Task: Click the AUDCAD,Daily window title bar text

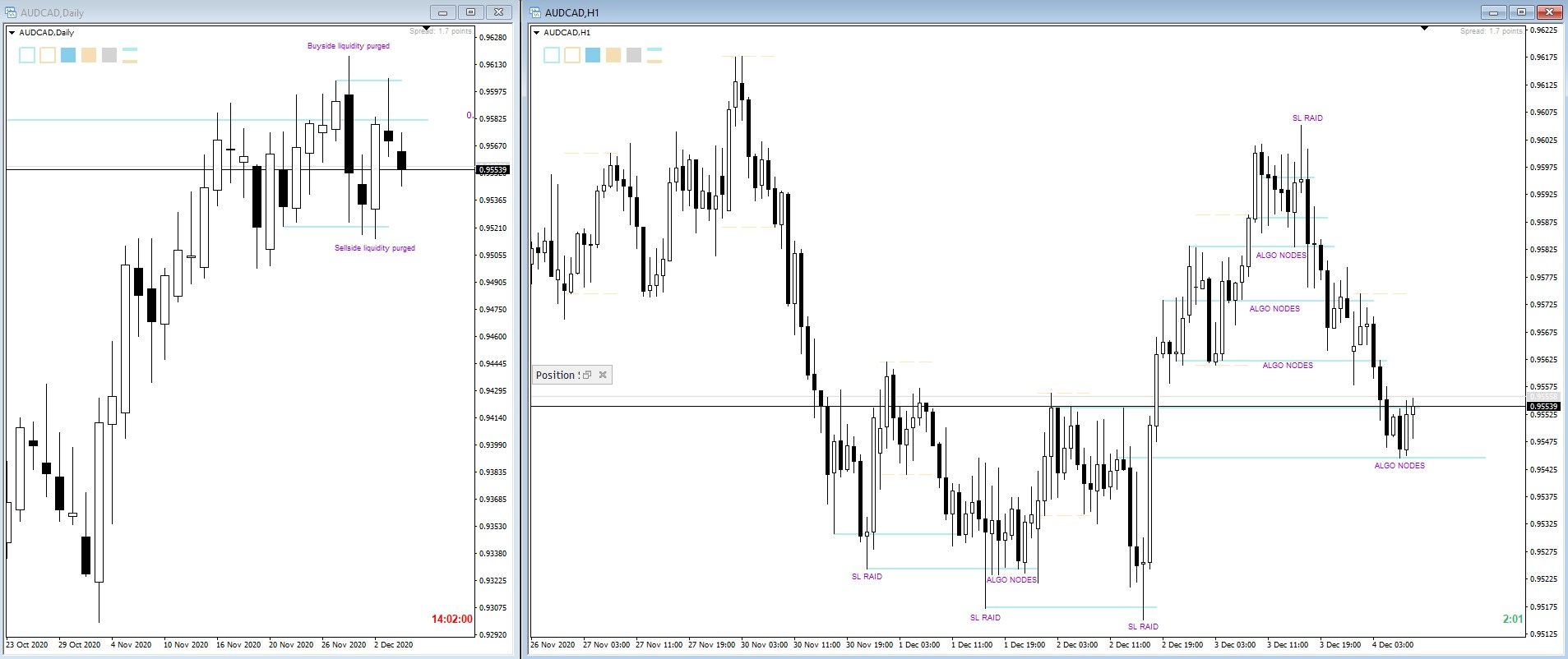Action: [x=52, y=13]
